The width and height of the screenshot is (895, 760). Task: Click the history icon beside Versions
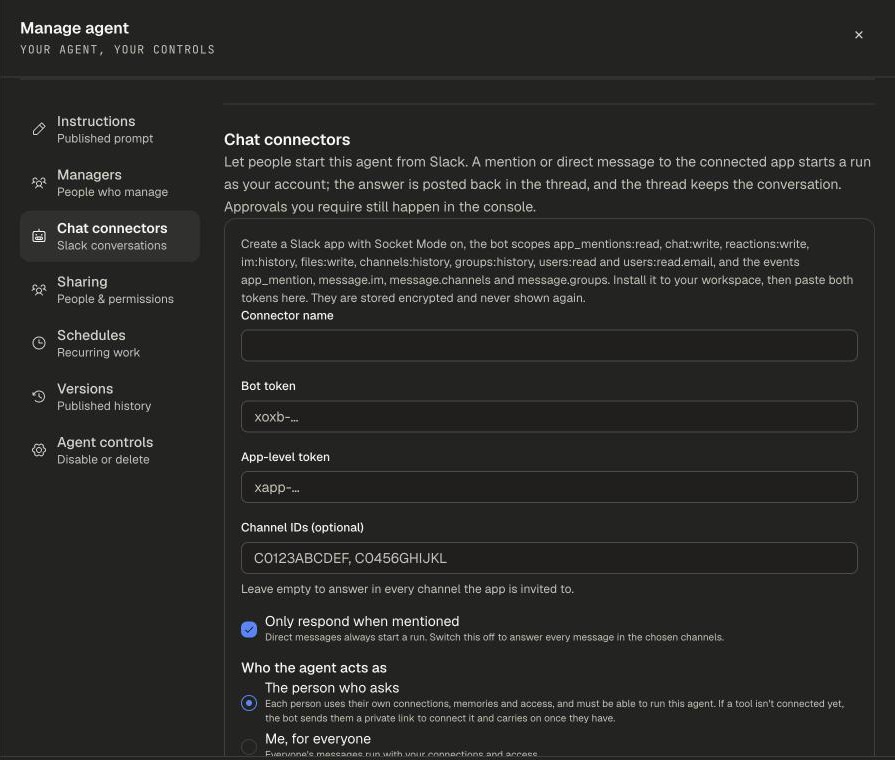(39, 396)
